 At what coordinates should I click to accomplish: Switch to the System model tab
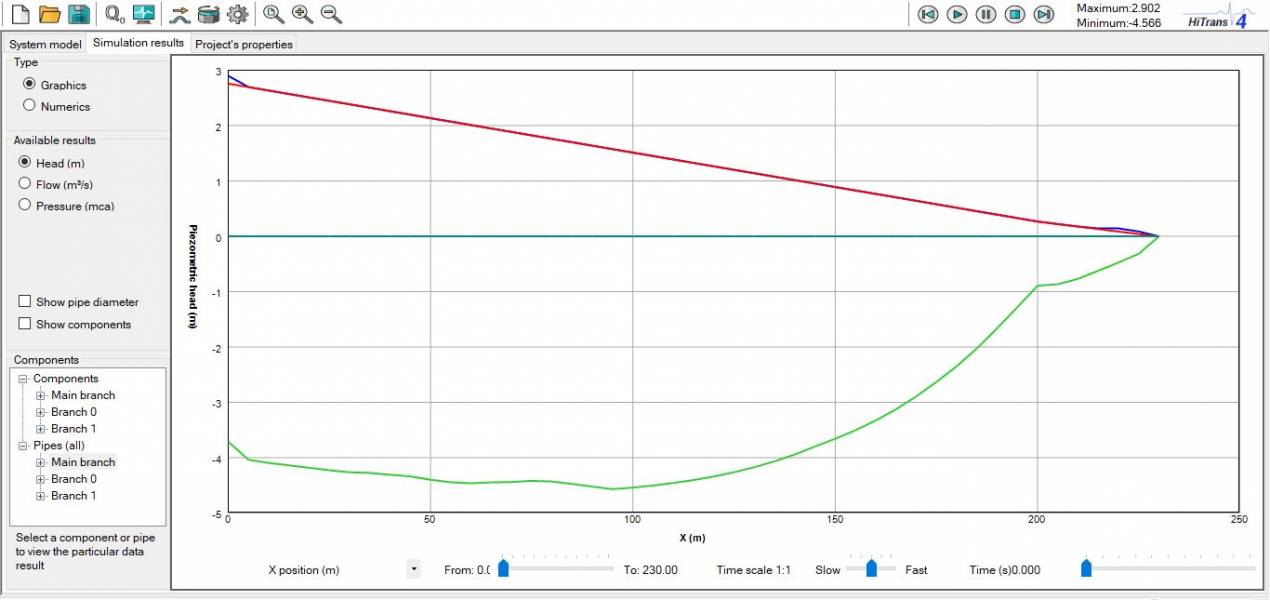pyautogui.click(x=45, y=44)
